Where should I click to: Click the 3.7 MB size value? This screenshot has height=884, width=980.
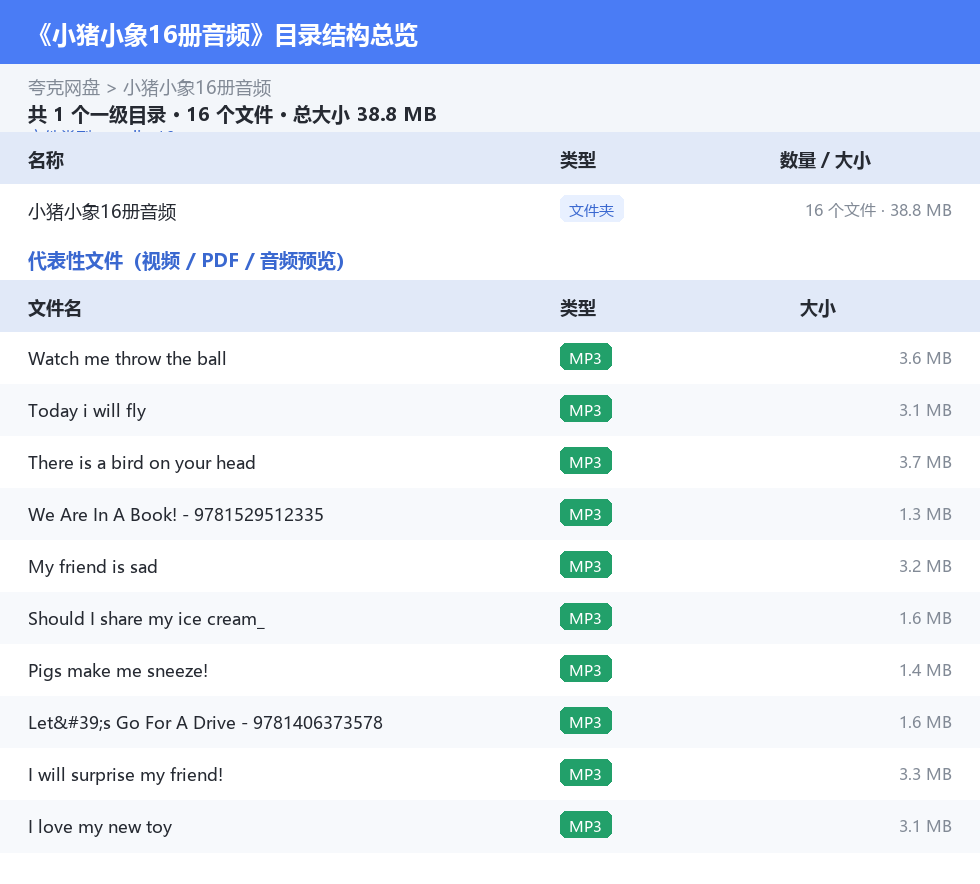tap(925, 462)
